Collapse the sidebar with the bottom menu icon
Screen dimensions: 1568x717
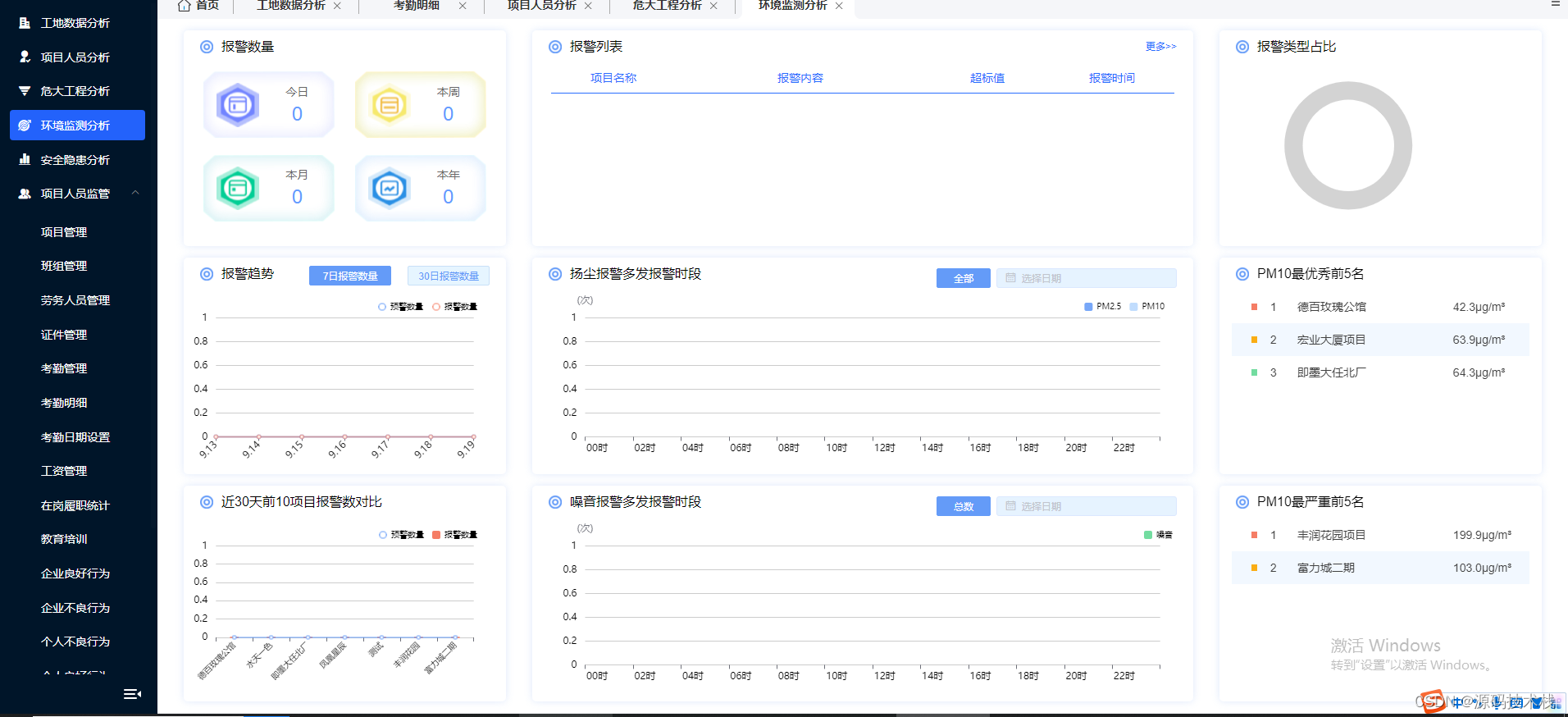coord(132,694)
